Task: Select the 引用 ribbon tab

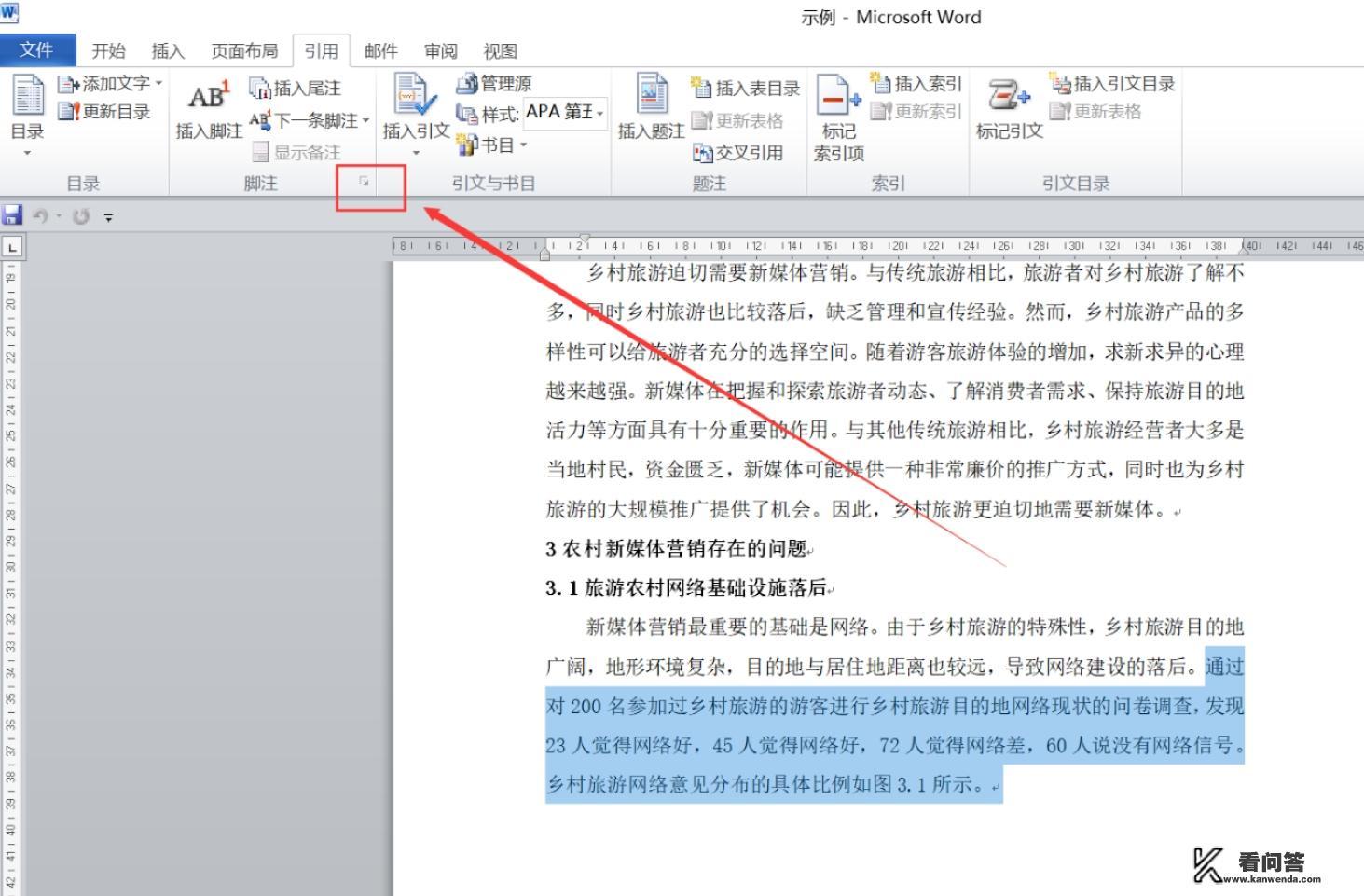Action: click(321, 51)
